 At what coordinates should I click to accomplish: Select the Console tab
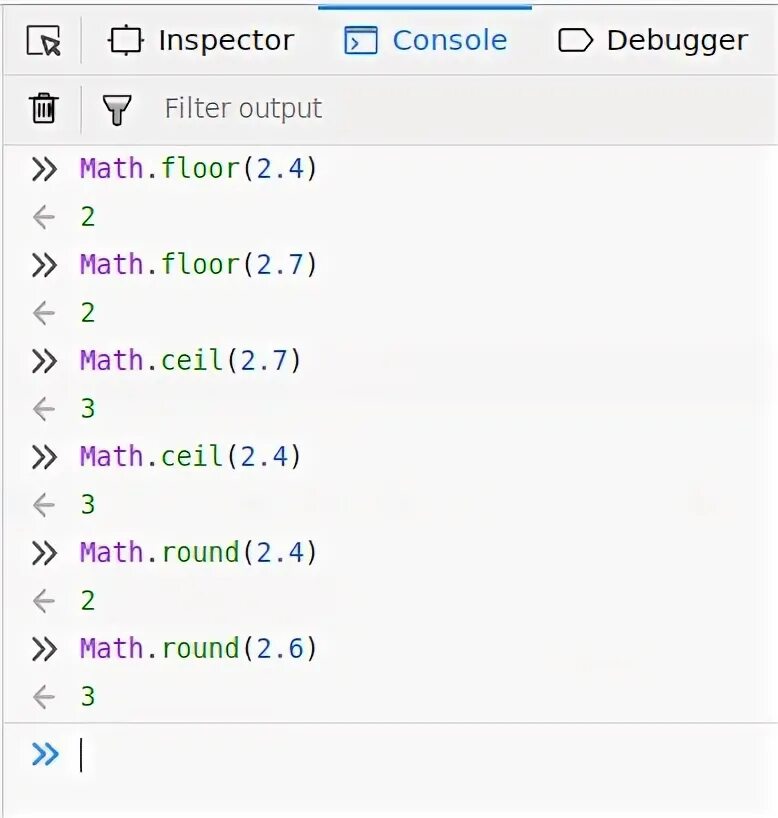(x=449, y=41)
